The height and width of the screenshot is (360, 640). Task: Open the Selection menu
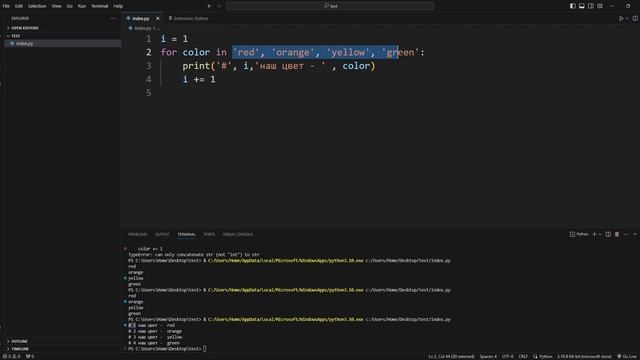coord(37,6)
